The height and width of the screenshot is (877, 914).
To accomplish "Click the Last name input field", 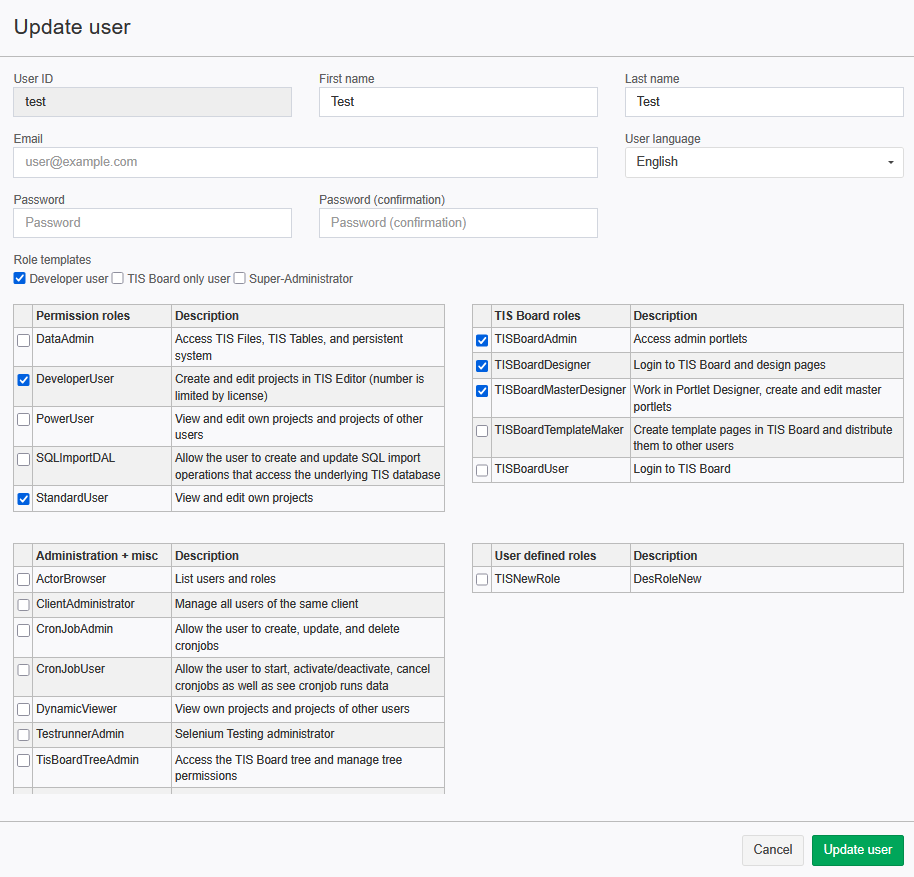I will 764,102.
